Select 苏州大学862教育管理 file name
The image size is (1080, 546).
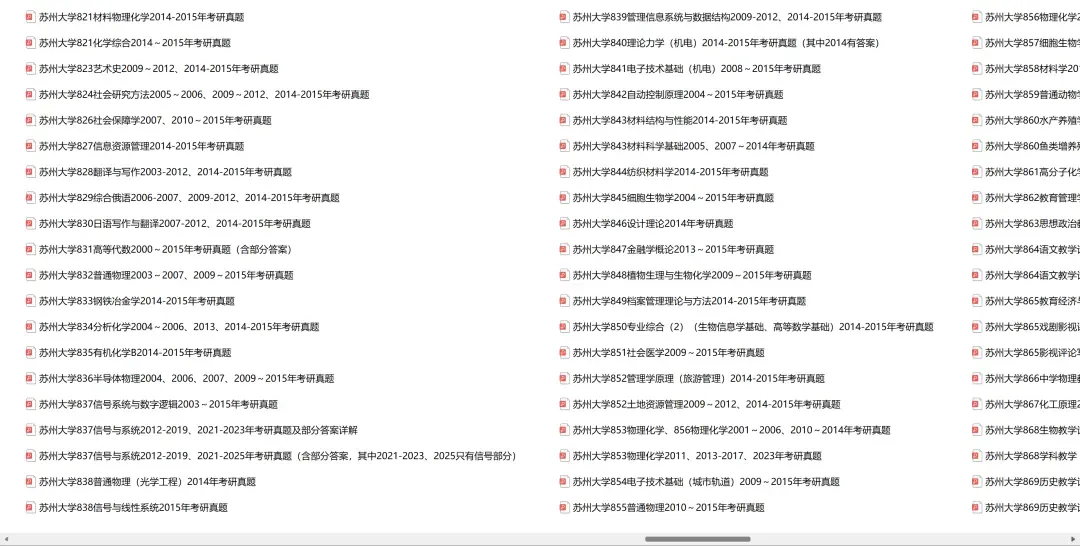1032,198
